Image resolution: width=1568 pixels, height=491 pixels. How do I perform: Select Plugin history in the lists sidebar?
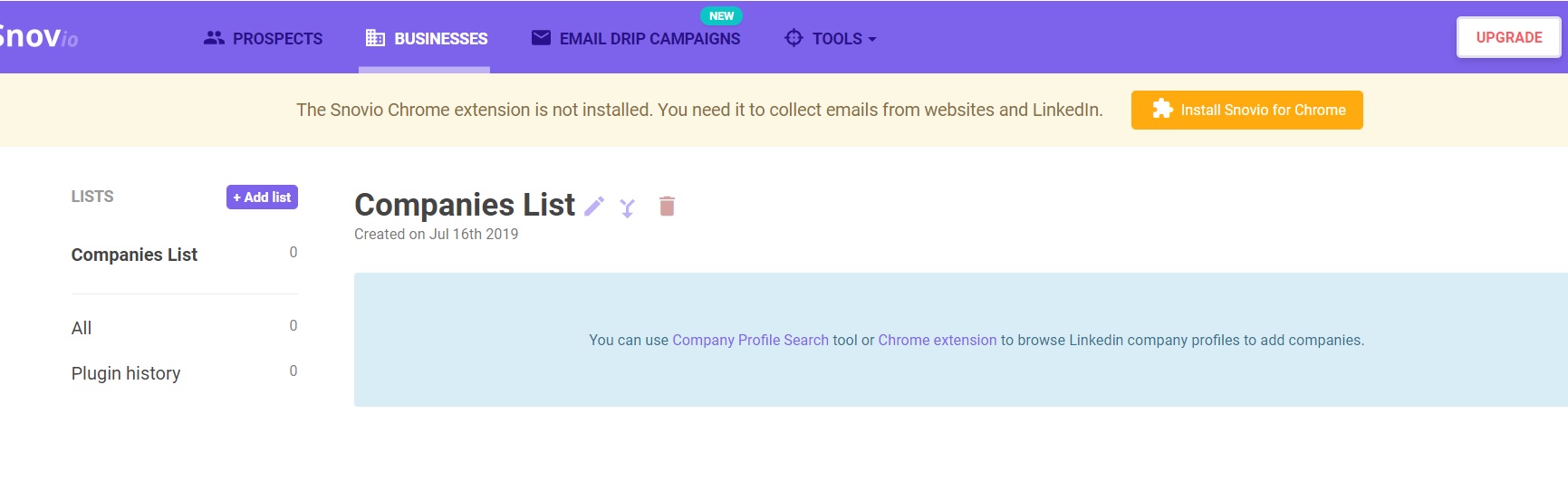pos(126,373)
